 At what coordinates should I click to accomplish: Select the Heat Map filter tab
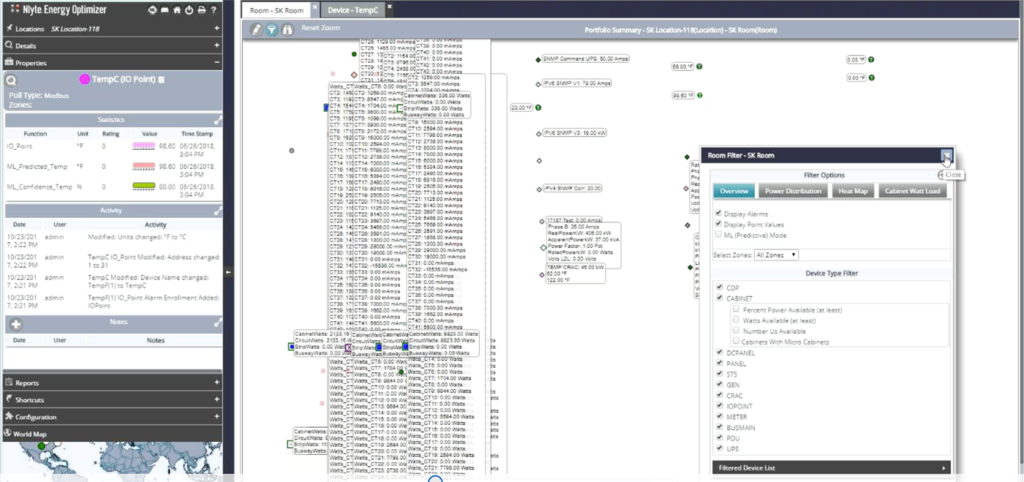pos(853,191)
